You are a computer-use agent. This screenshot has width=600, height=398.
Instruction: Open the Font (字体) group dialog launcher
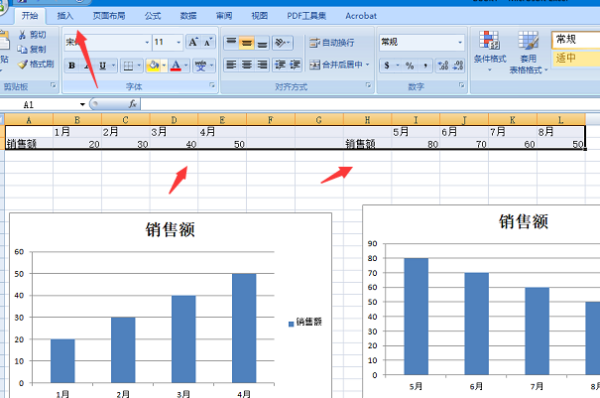[x=212, y=85]
